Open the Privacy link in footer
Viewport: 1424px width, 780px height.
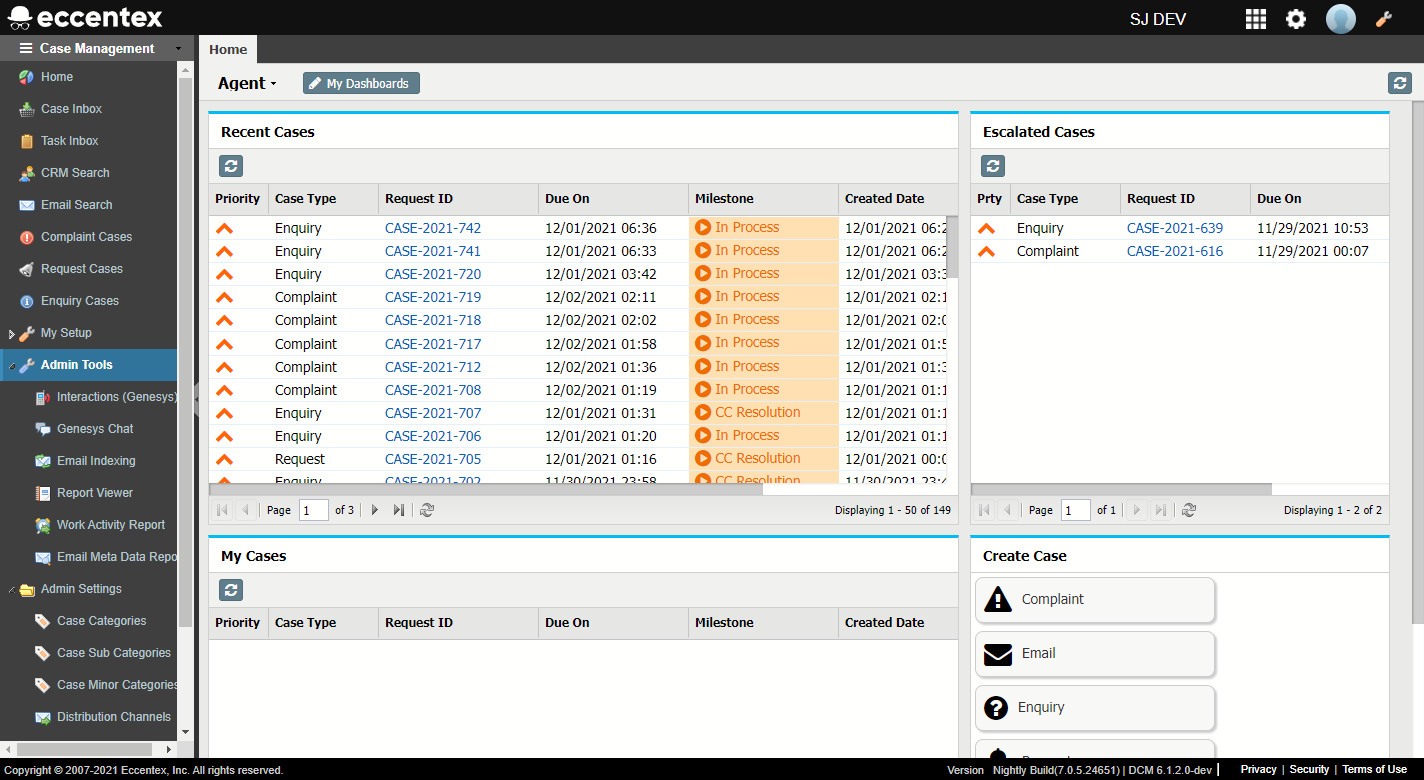click(x=1258, y=769)
